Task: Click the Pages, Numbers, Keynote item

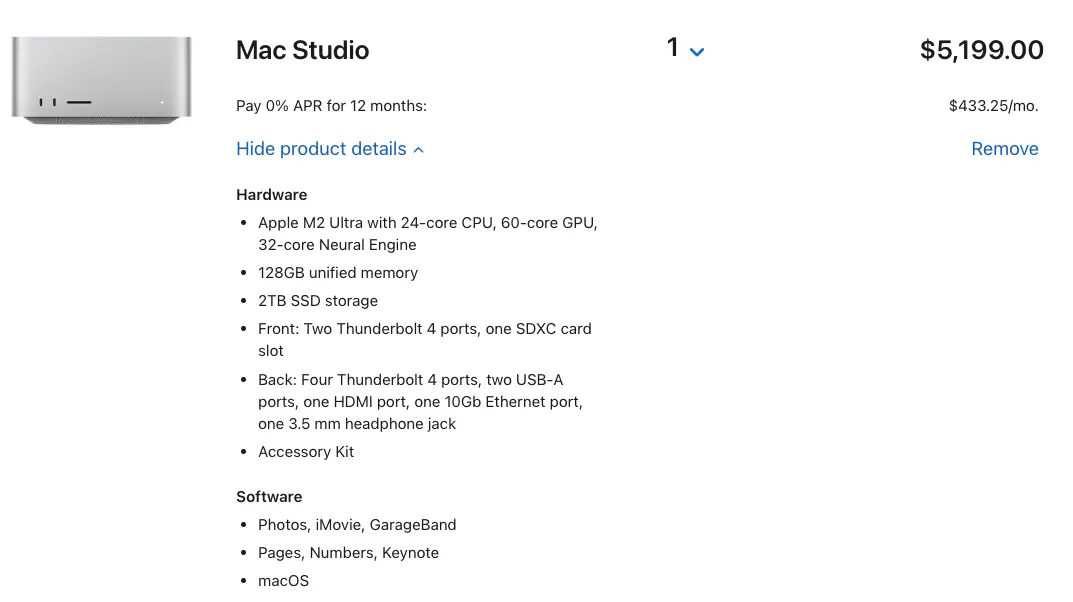Action: [348, 553]
